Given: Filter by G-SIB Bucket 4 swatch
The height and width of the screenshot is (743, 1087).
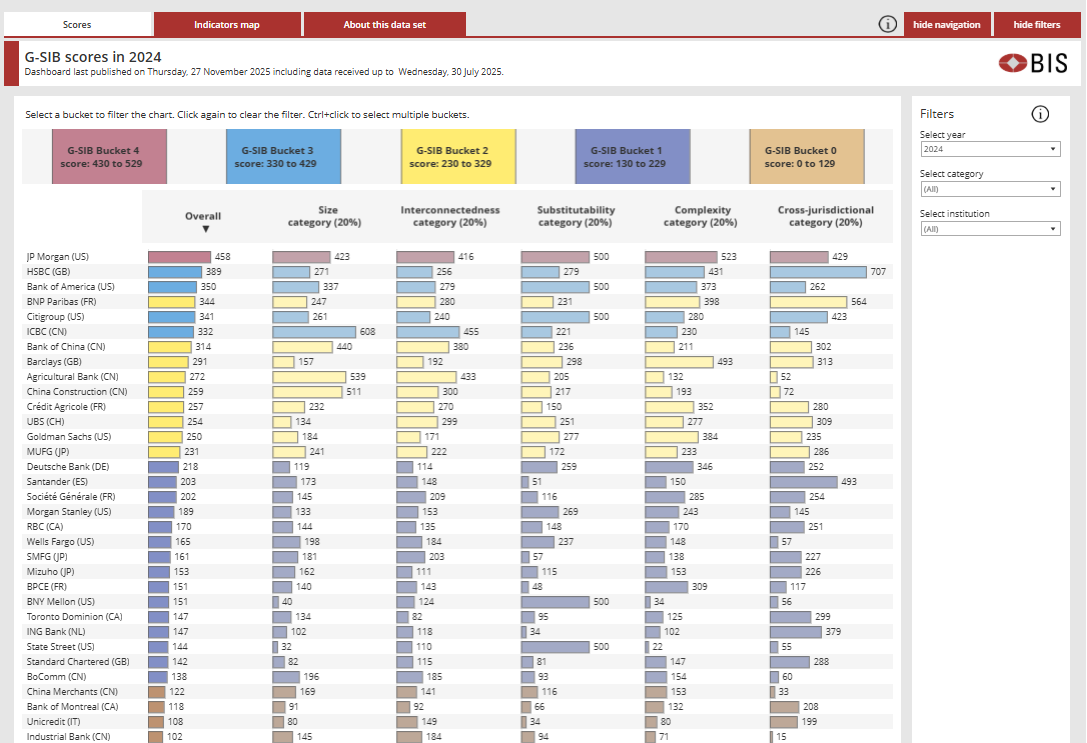Looking at the screenshot, I should (110, 157).
